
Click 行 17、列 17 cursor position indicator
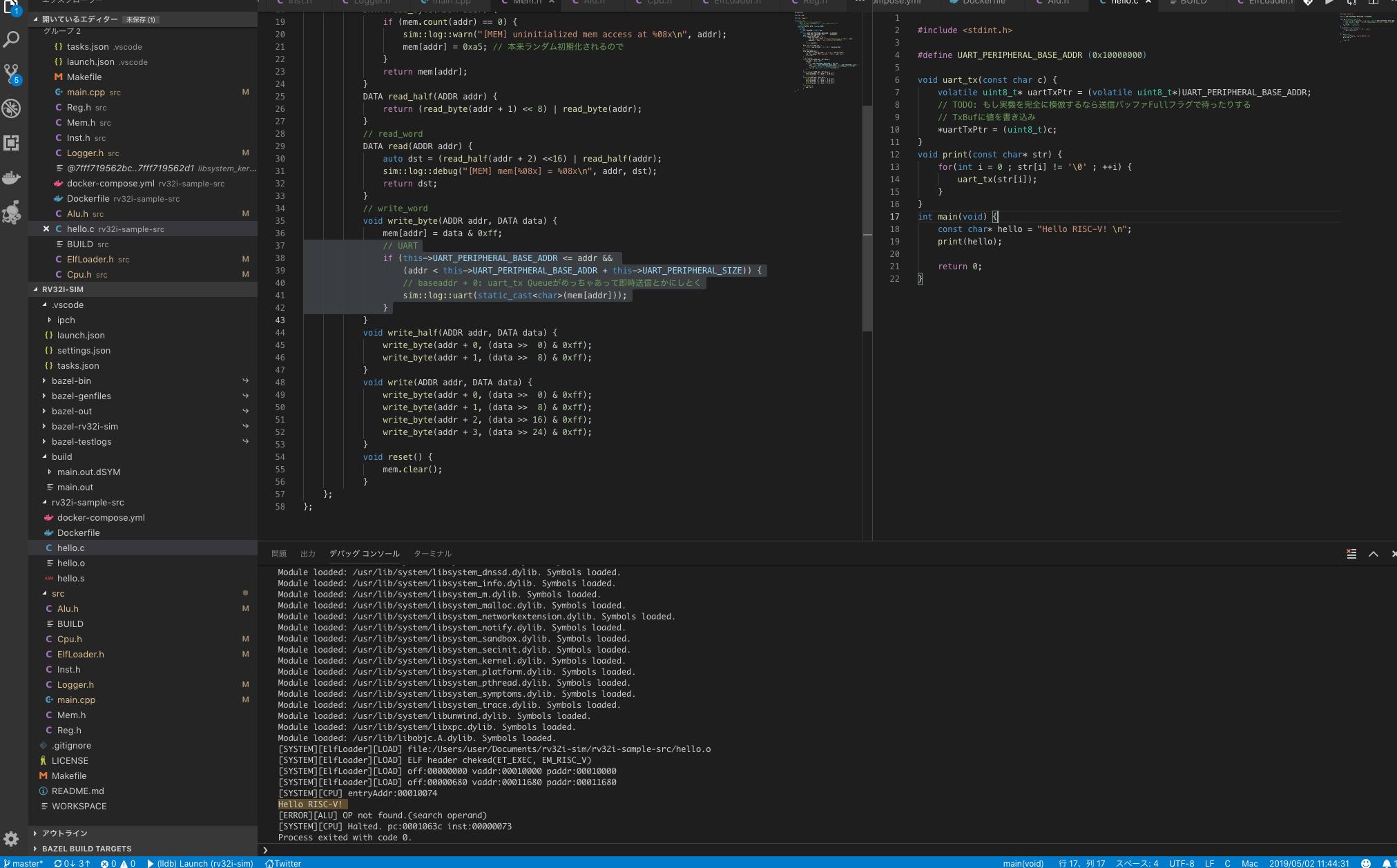pyautogui.click(x=1081, y=863)
